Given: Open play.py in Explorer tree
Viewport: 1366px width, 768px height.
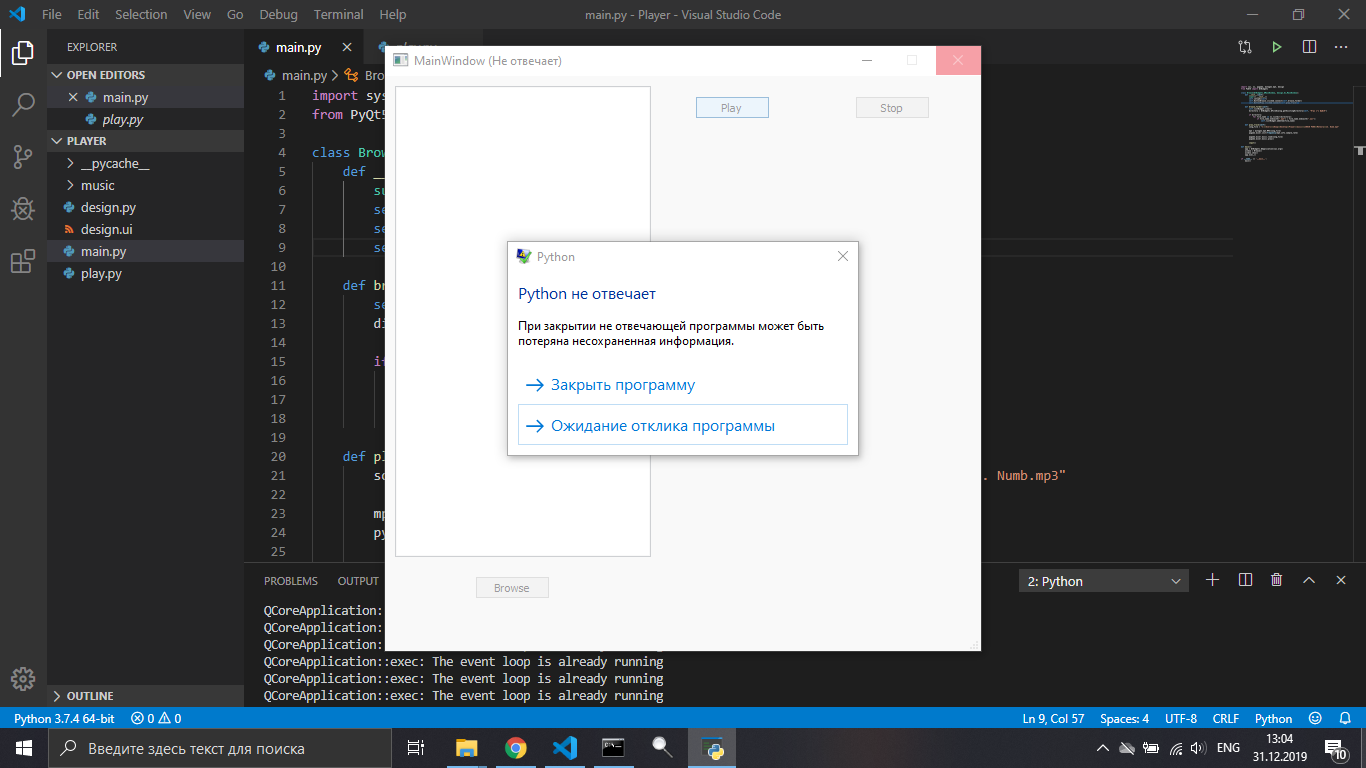Looking at the screenshot, I should tap(146, 273).
